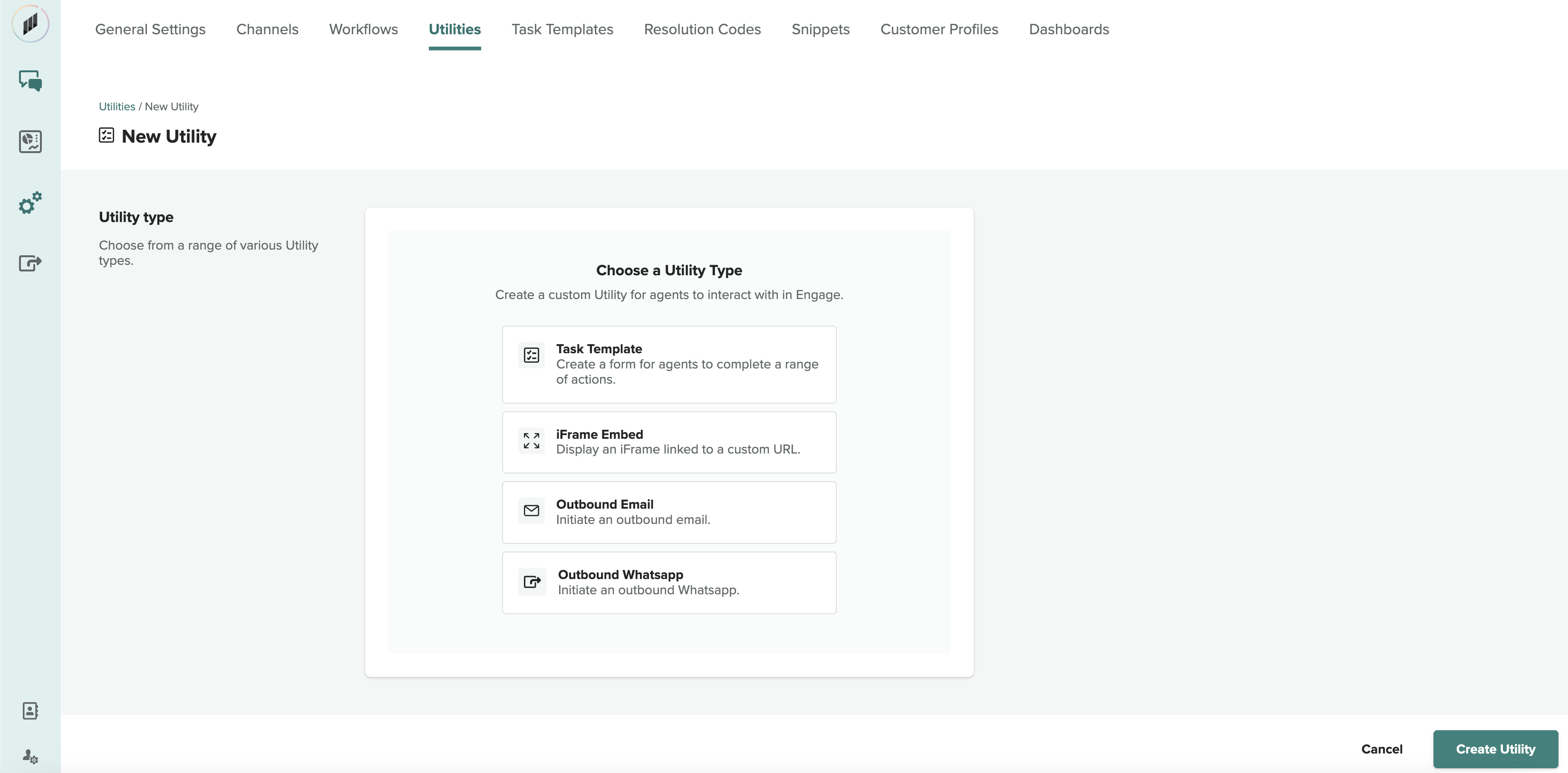
Task: Open the analytics dashboard sidebar icon
Action: click(30, 141)
